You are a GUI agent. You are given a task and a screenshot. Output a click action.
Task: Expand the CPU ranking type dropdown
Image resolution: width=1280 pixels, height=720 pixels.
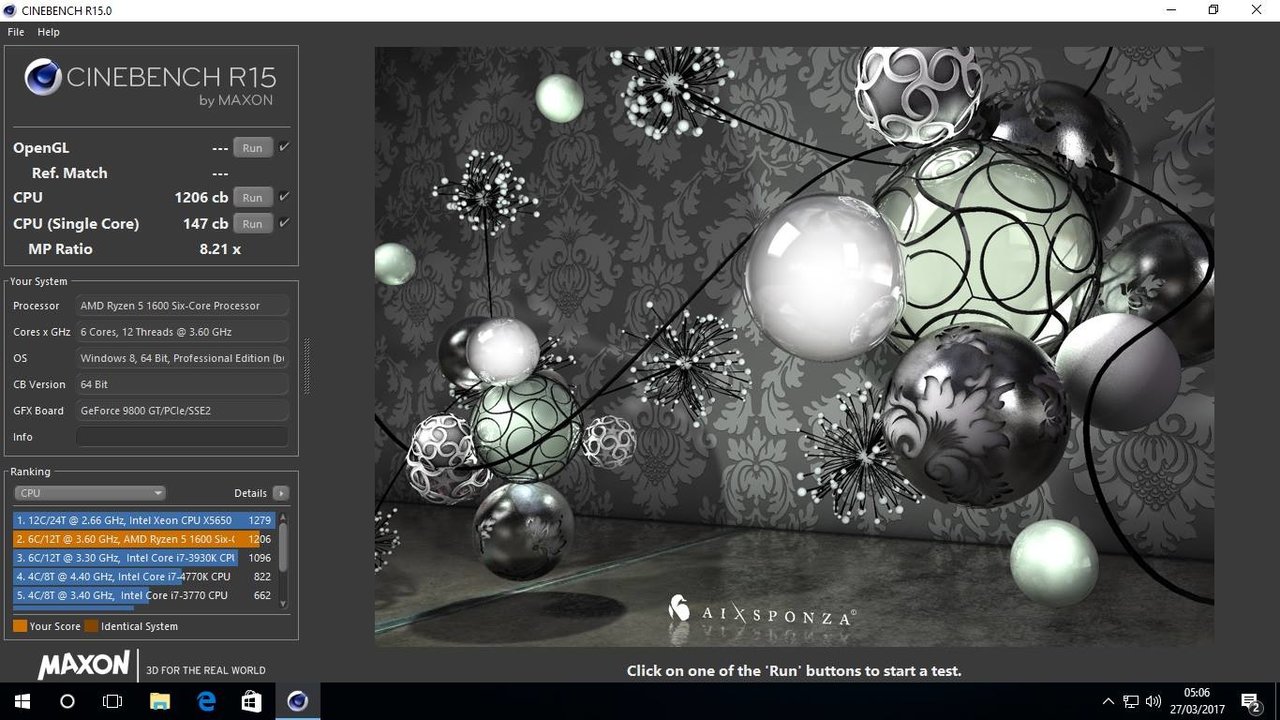tap(90, 493)
